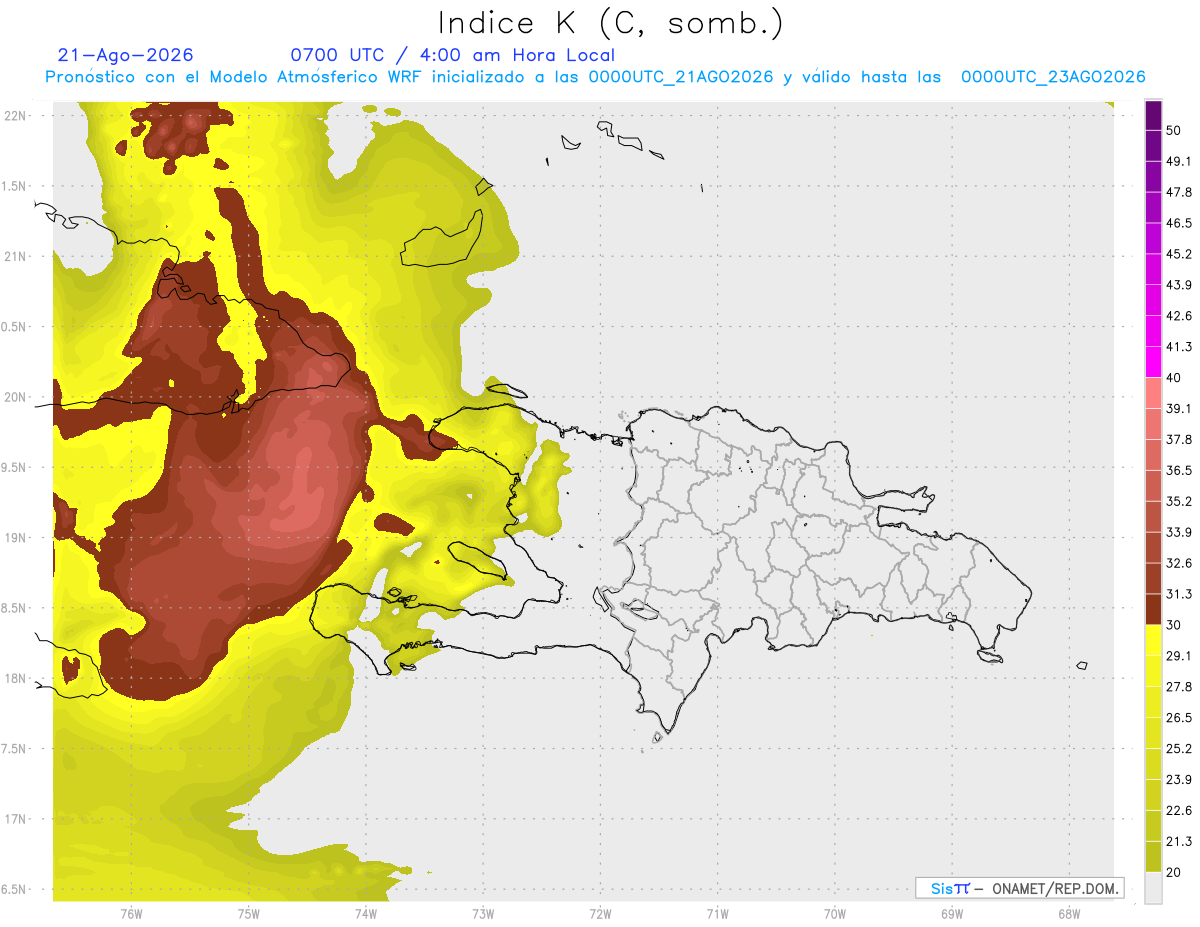
Task: Click the magenta colorbar band just above 40
Action: pos(1153,362)
